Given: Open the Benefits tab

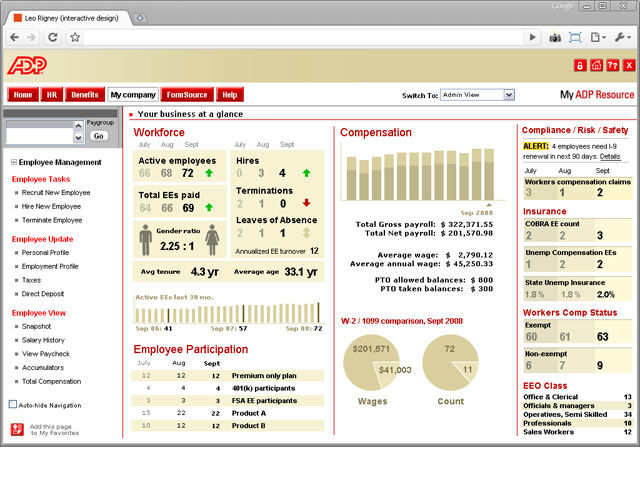Looking at the screenshot, I should tap(85, 95).
